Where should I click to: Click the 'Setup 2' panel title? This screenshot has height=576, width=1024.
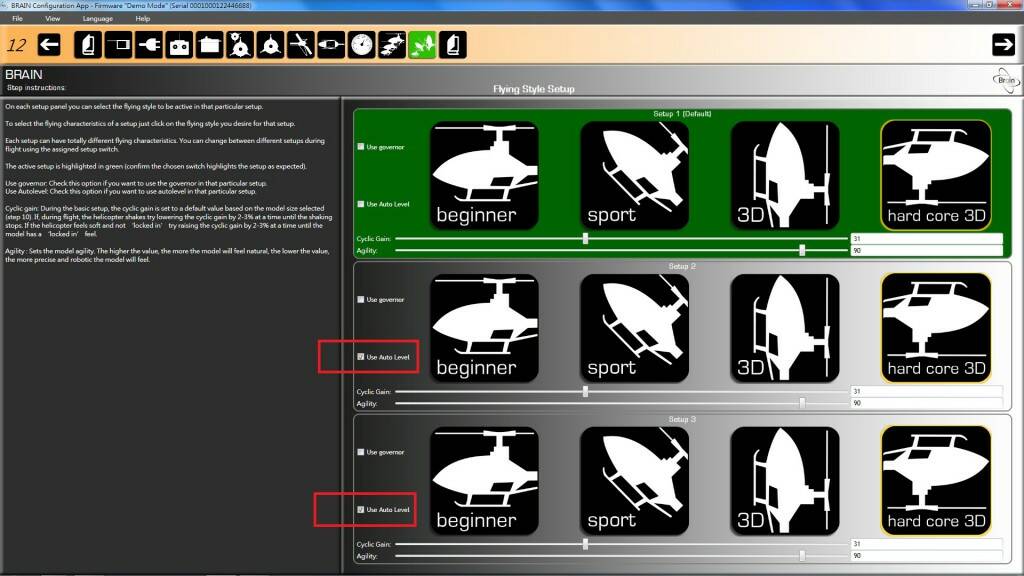pos(682,266)
